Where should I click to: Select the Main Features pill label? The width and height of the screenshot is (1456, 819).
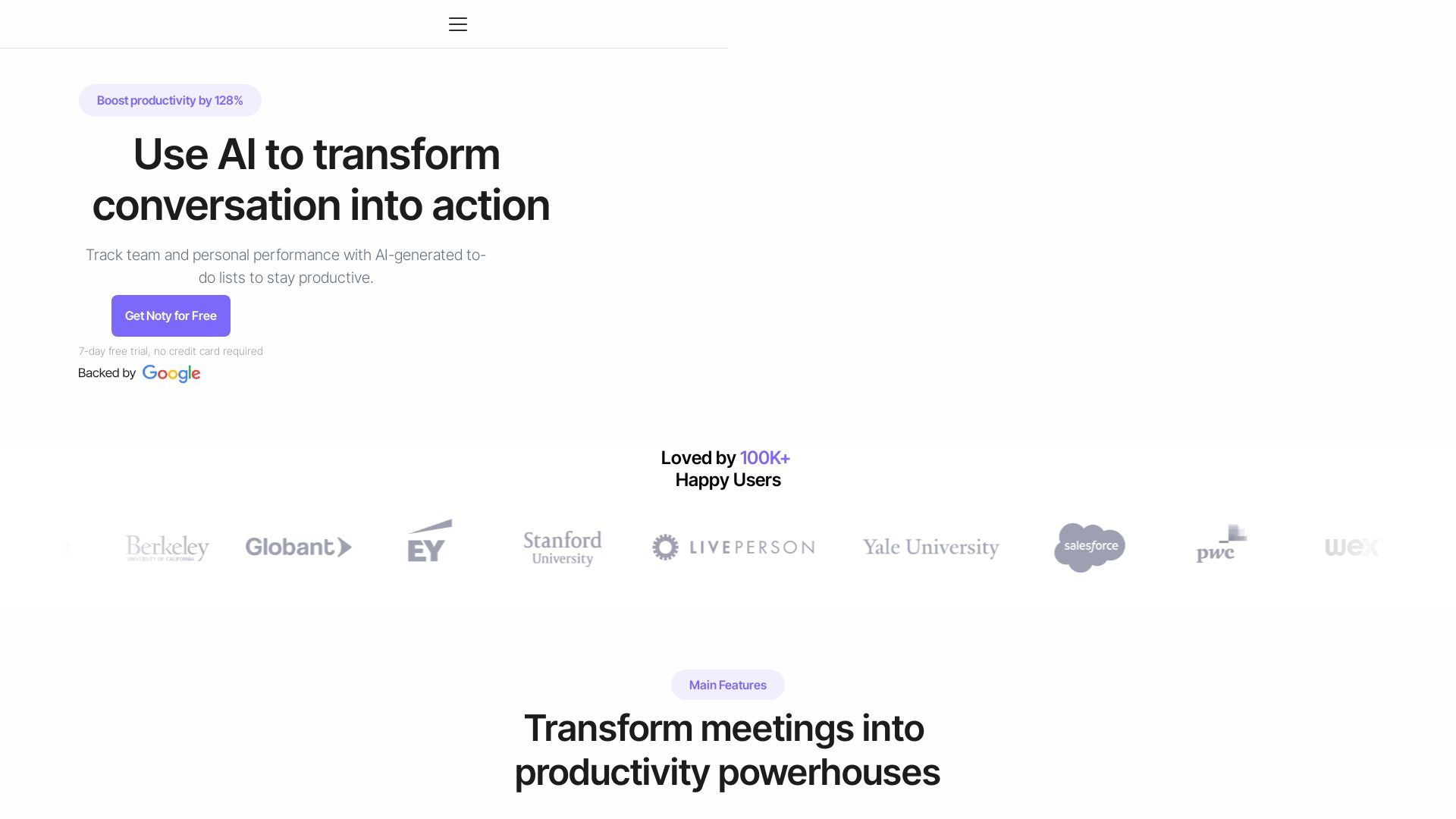click(x=727, y=685)
